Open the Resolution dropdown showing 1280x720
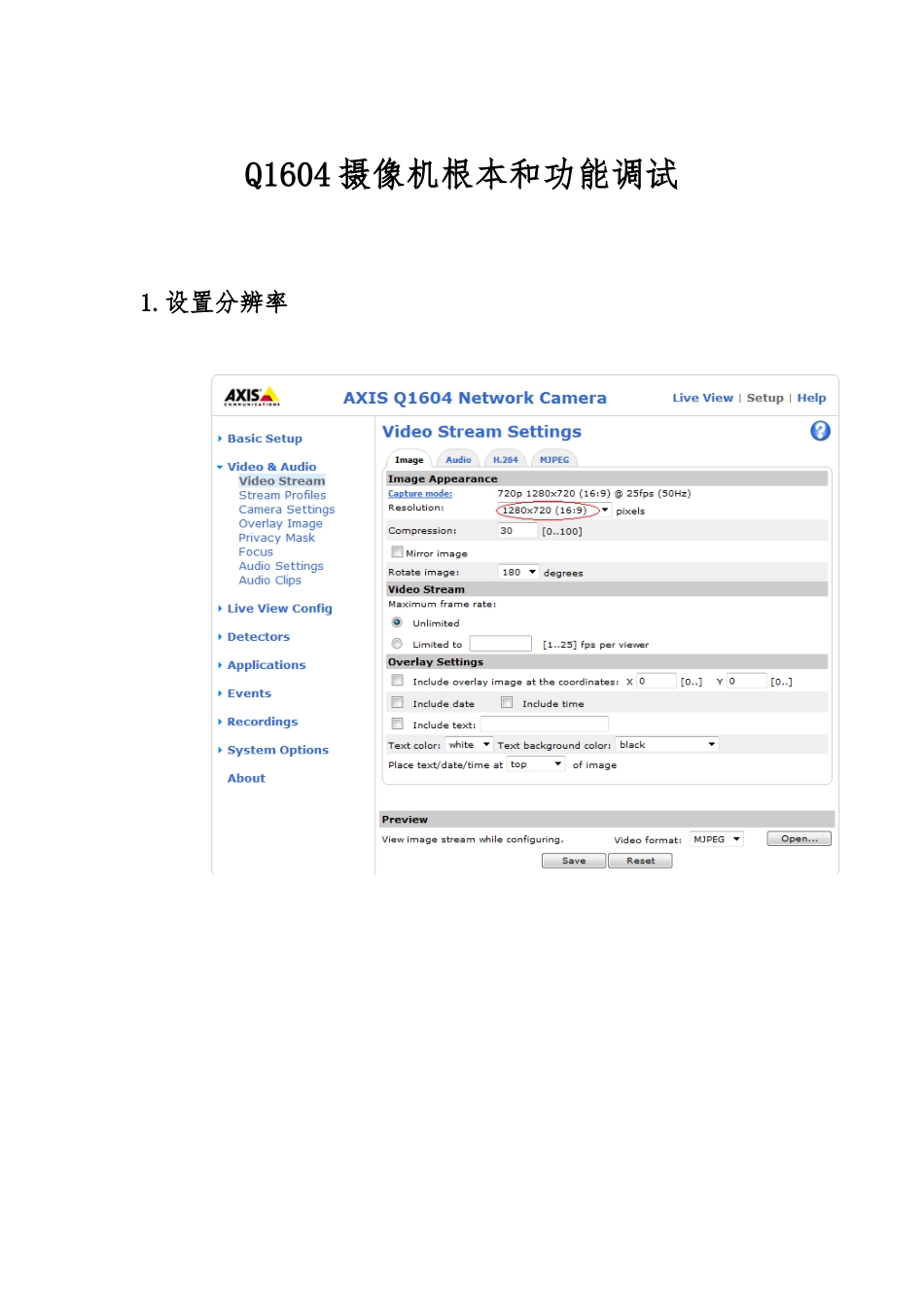The image size is (924, 1307). pos(553,510)
